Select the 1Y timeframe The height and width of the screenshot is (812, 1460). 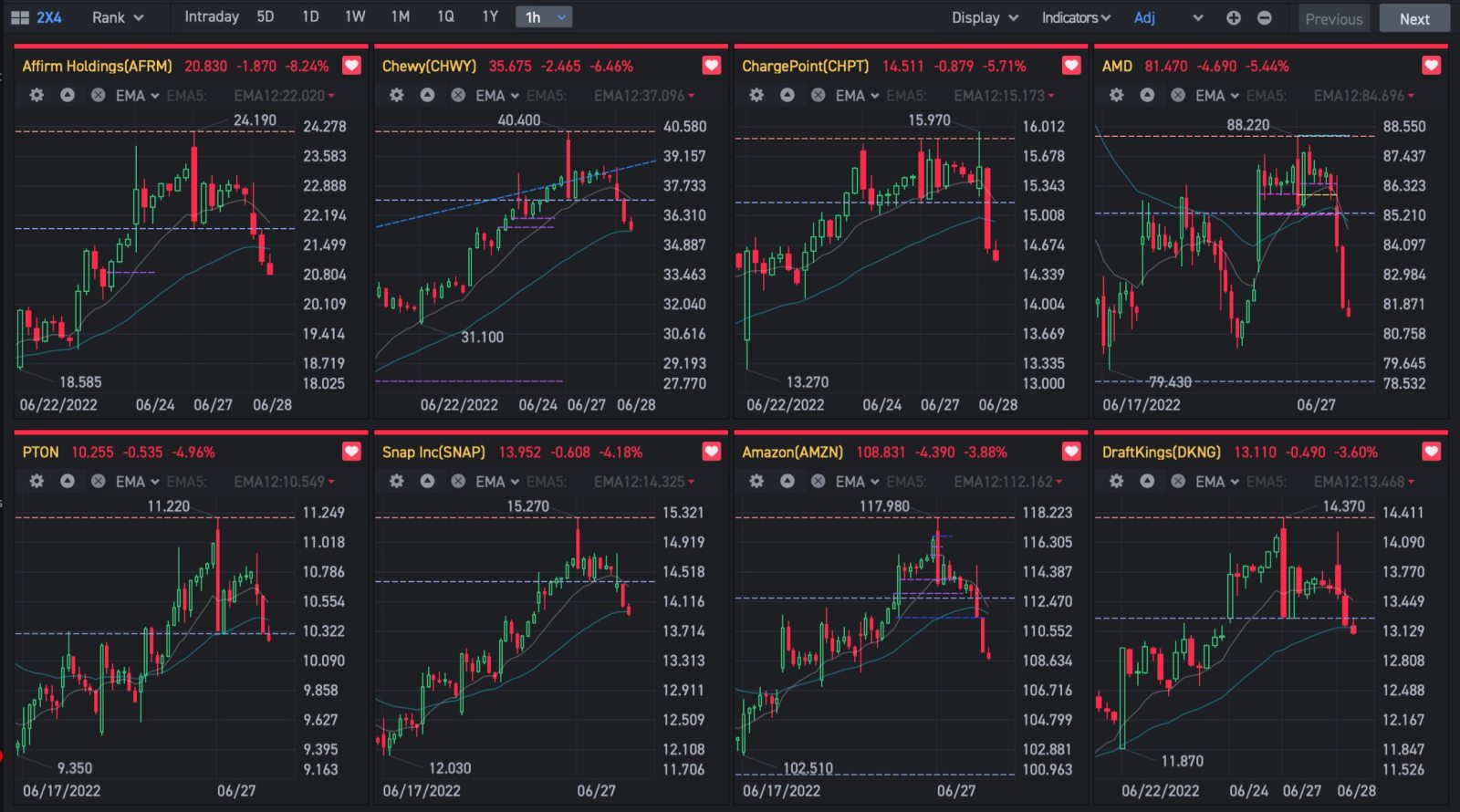click(490, 16)
